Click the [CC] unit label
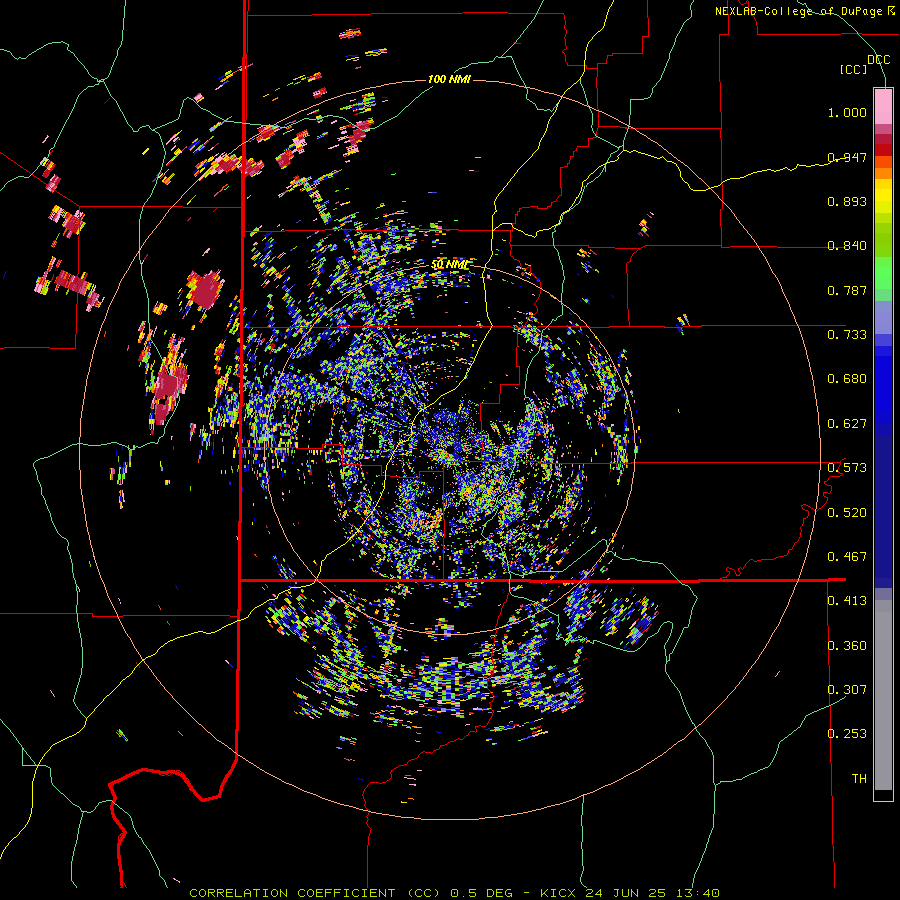 click(853, 69)
